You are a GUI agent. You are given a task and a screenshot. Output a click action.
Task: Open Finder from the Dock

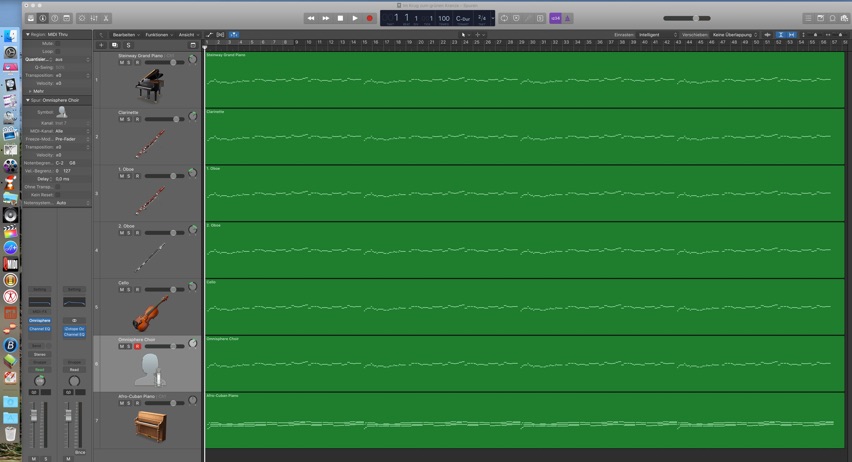10,36
